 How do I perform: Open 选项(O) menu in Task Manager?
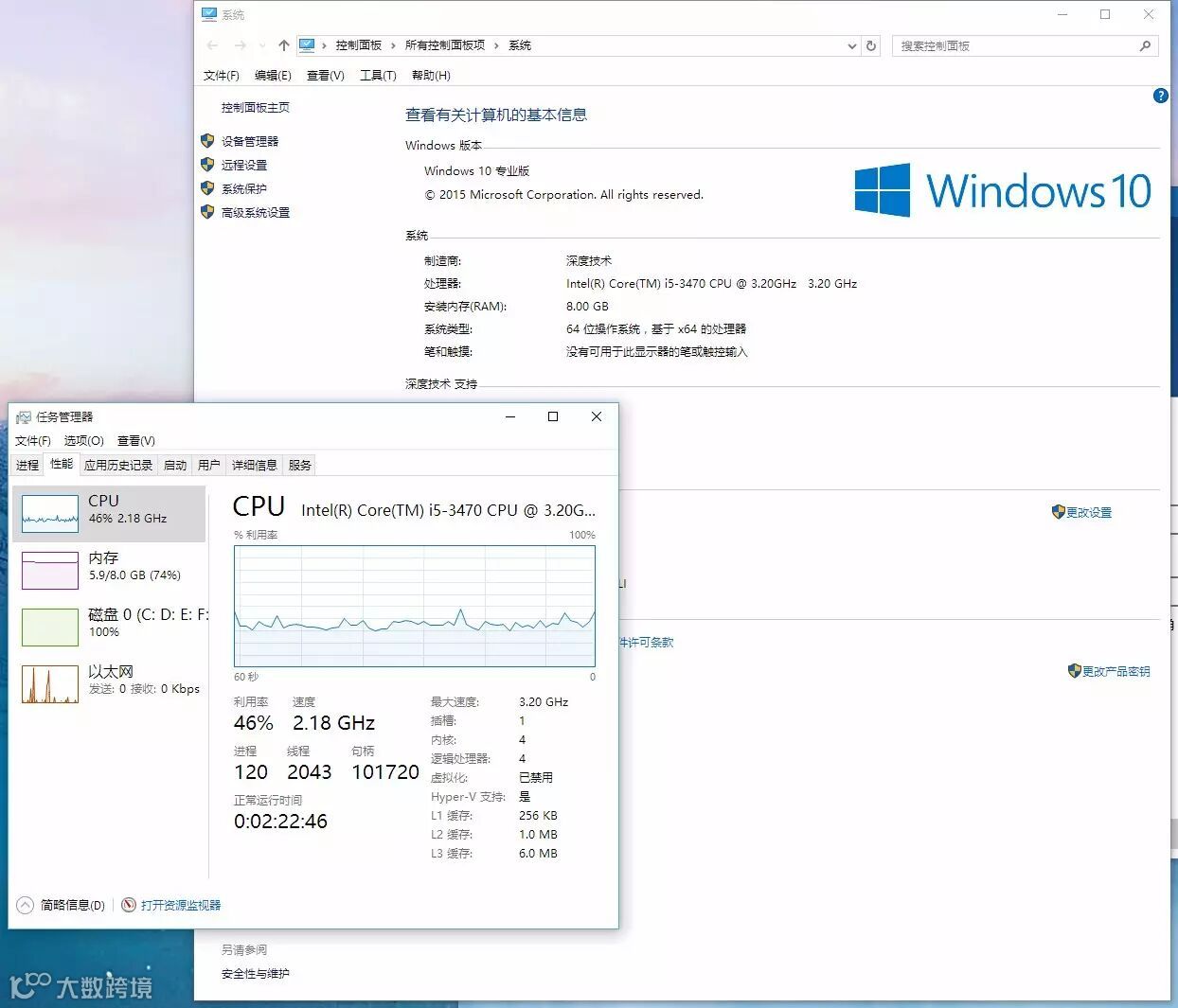(x=84, y=441)
